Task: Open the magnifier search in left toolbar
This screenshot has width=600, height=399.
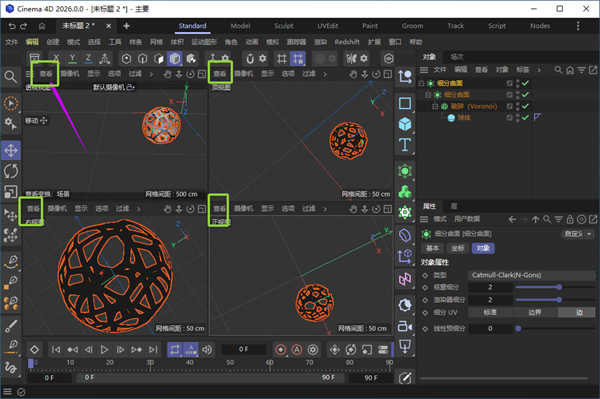Action: click(x=11, y=77)
